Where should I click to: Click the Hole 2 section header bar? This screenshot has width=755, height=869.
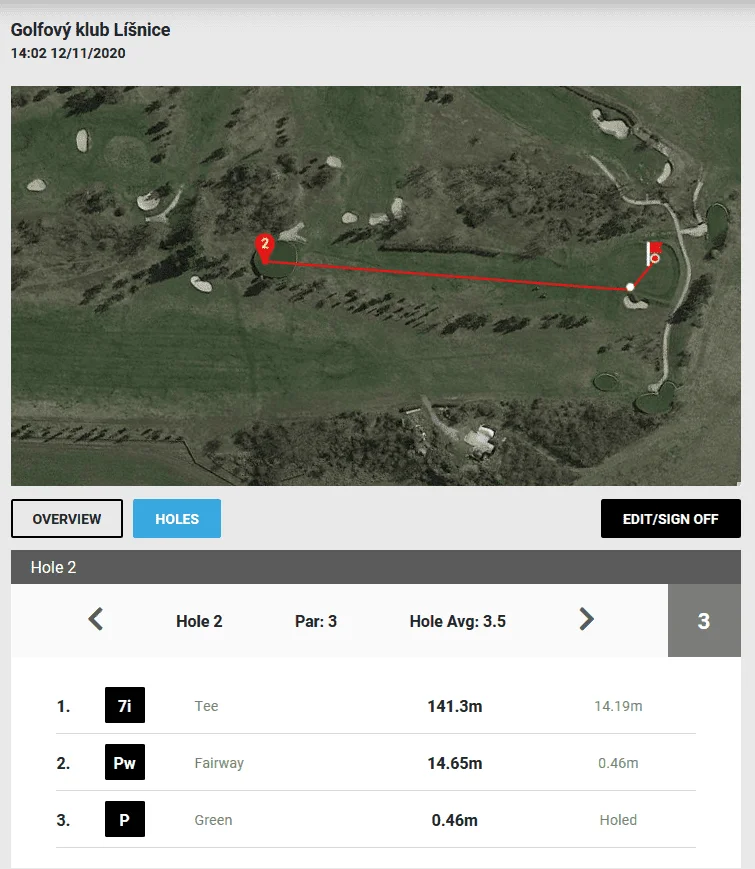(x=376, y=567)
